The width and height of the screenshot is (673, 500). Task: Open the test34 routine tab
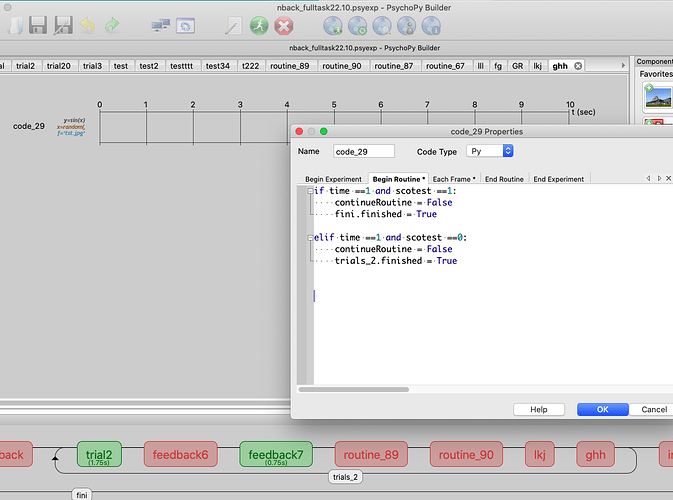click(218, 66)
